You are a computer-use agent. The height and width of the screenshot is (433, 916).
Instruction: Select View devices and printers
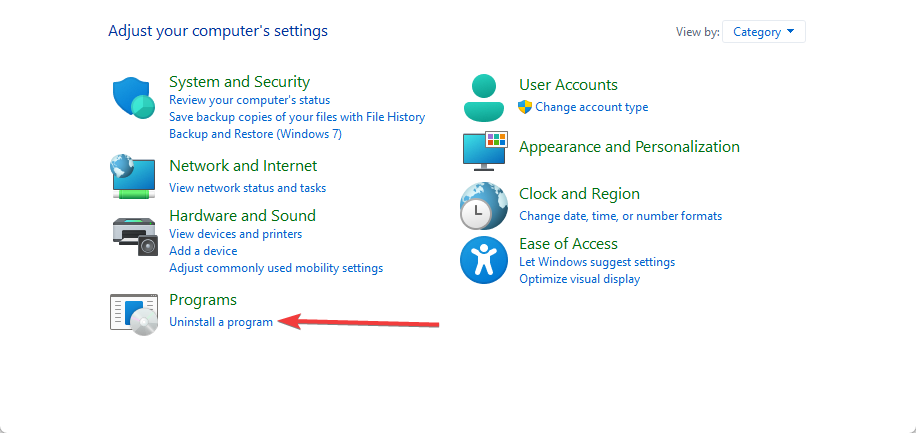(x=235, y=234)
